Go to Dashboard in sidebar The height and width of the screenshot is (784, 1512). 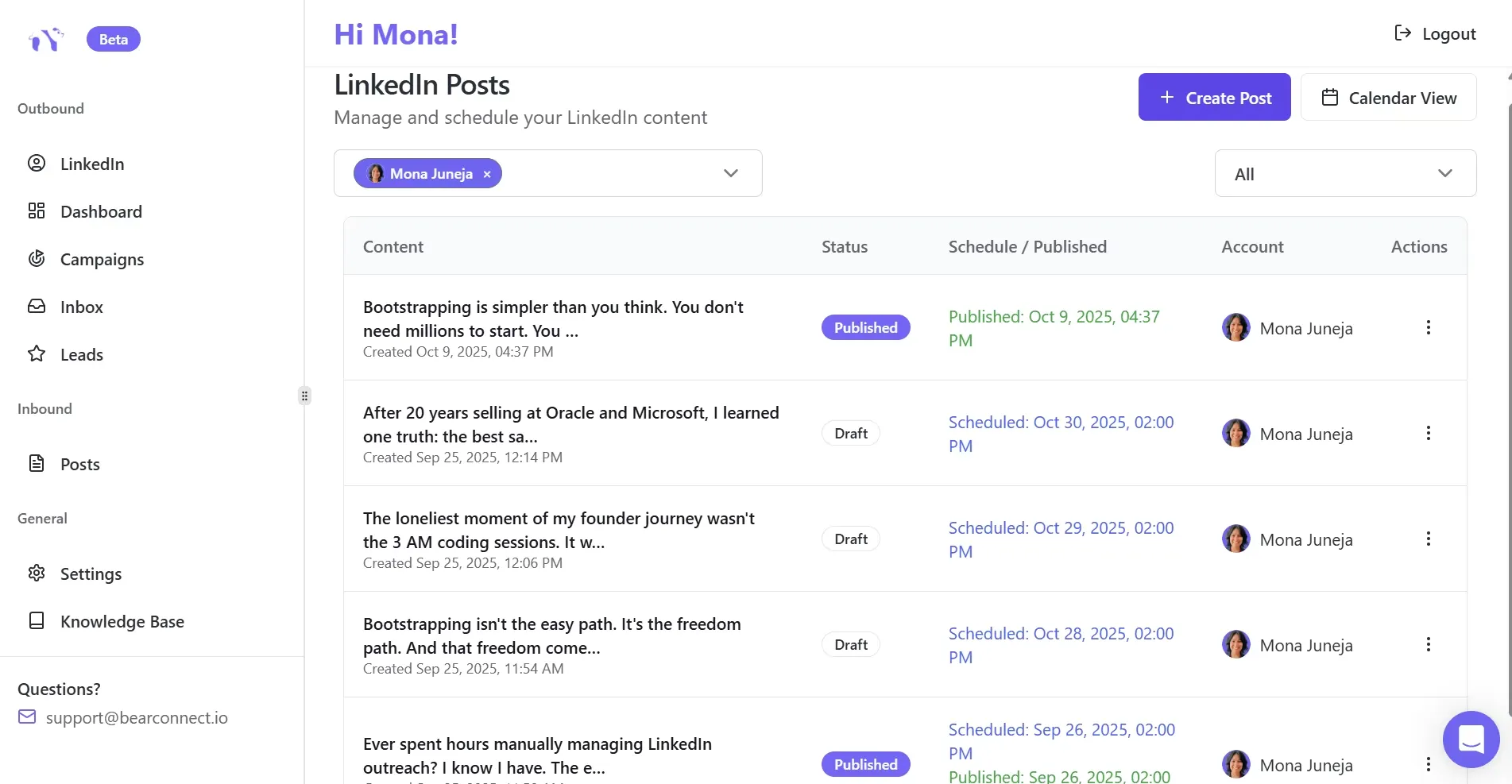[101, 211]
